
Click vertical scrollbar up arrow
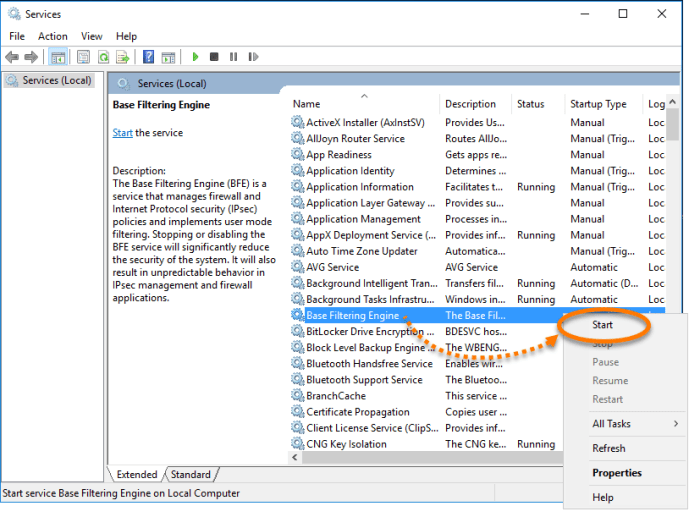pyautogui.click(x=673, y=102)
